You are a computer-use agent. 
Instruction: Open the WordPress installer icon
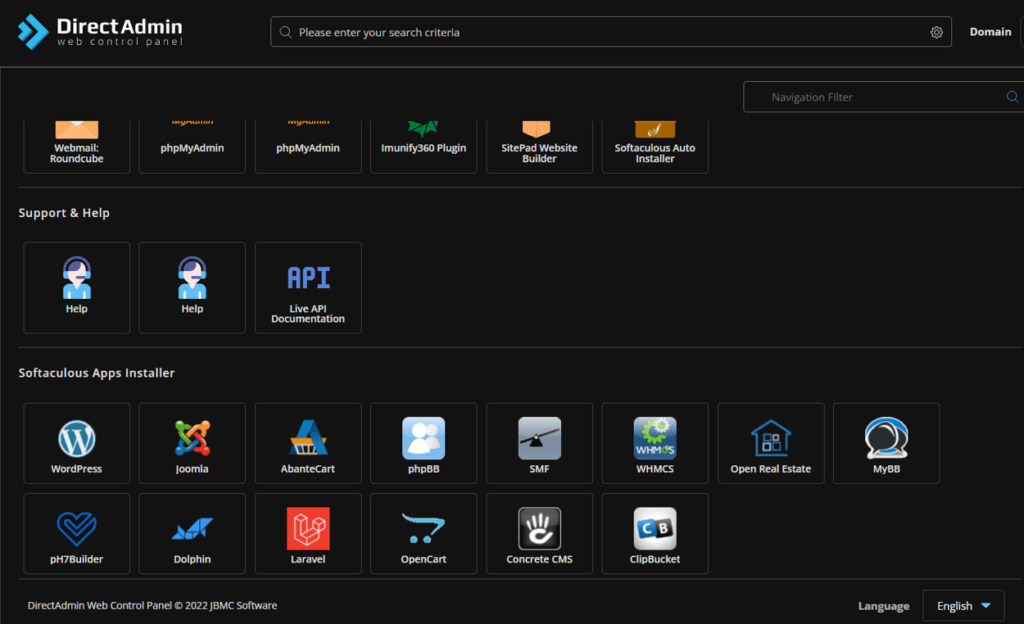[x=76, y=443]
